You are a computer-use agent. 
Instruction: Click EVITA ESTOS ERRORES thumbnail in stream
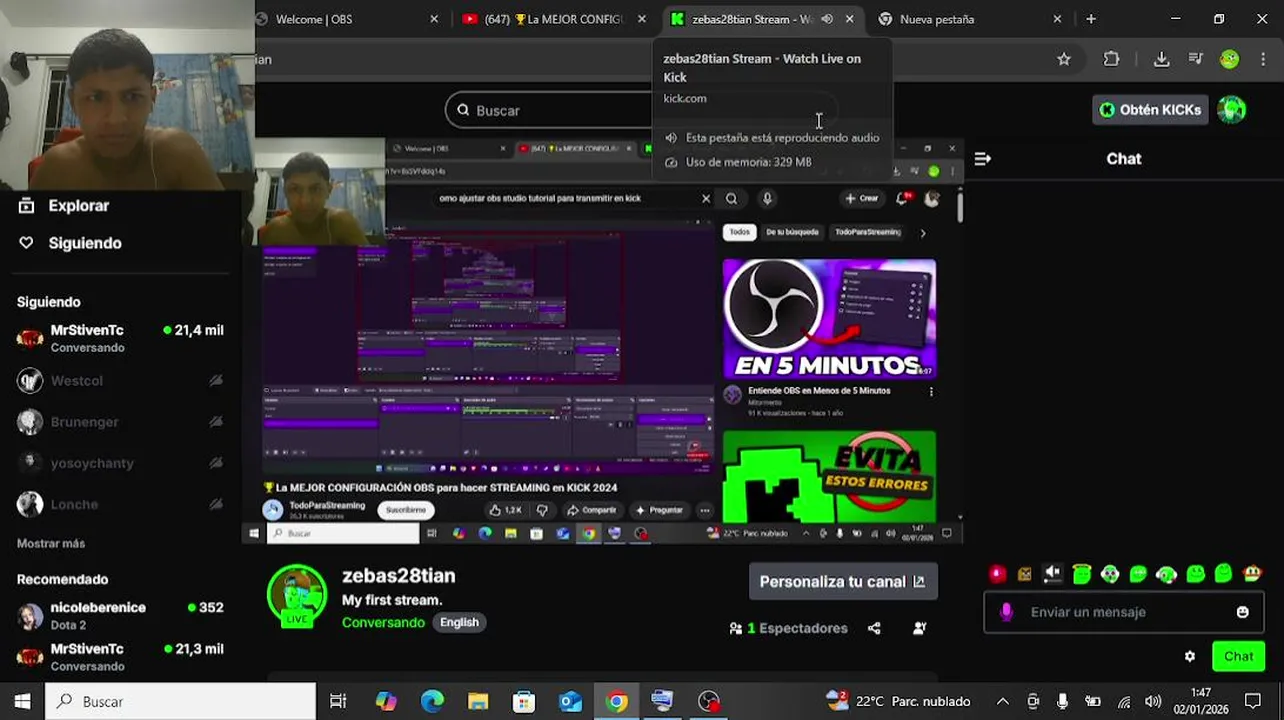[829, 476]
